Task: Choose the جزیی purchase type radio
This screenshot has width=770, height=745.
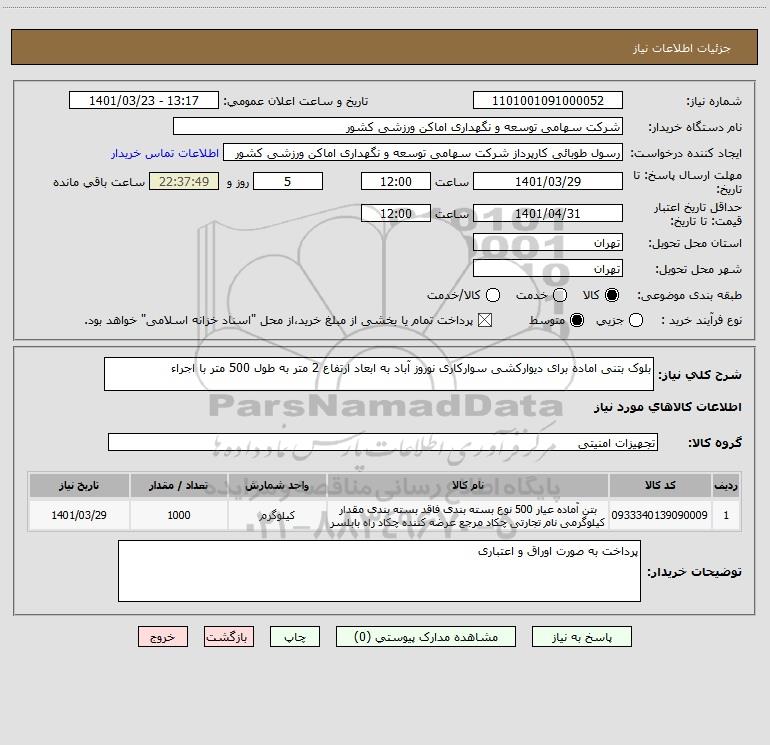Action: point(635,320)
